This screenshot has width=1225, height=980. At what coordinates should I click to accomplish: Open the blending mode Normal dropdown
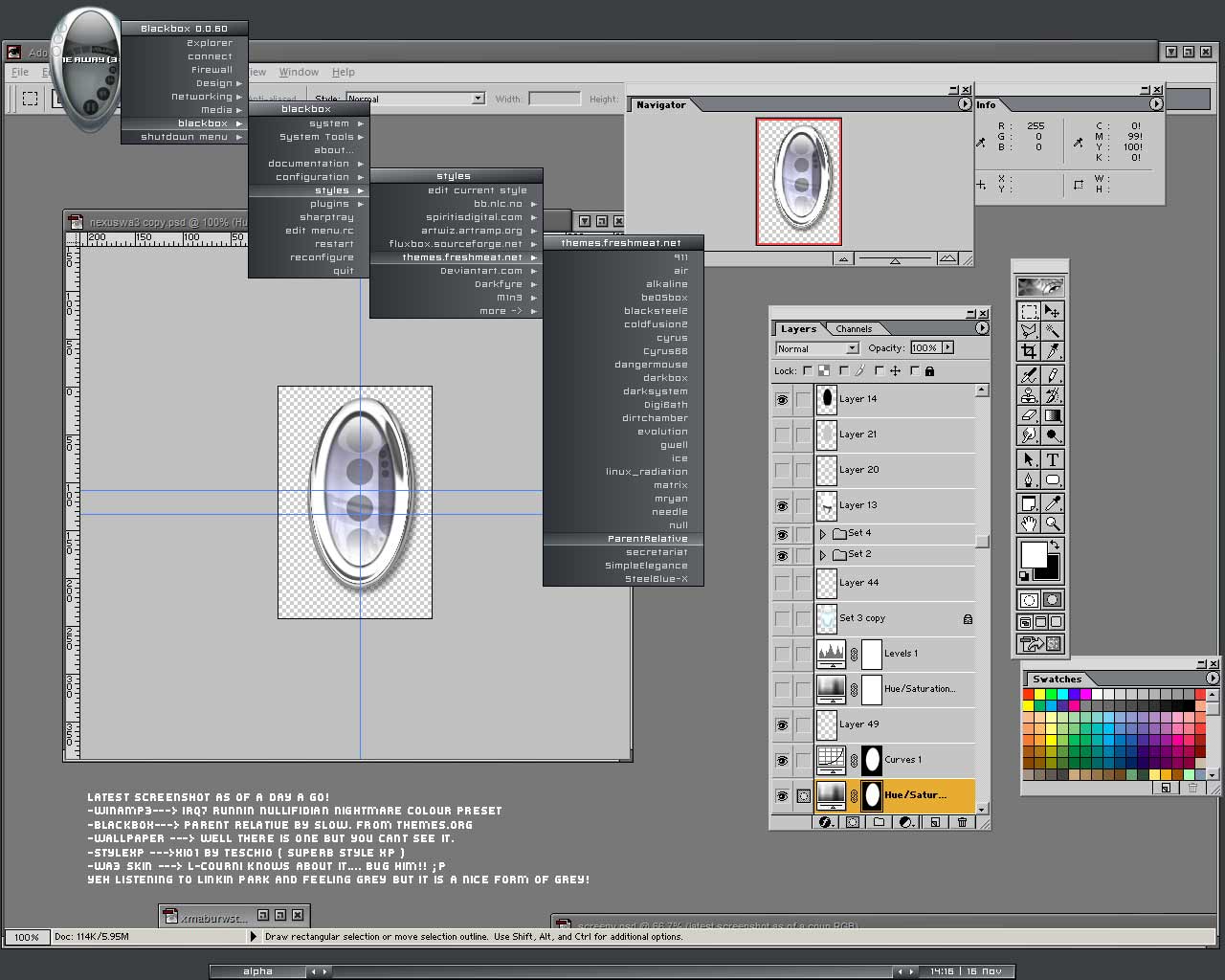[x=817, y=348]
